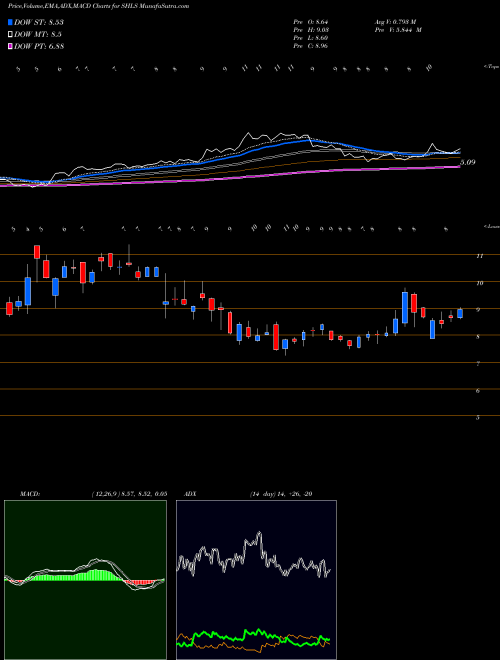Open the green MACD histogram panel
Image resolution: width=500 pixels, height=660 pixels.
tap(85, 580)
